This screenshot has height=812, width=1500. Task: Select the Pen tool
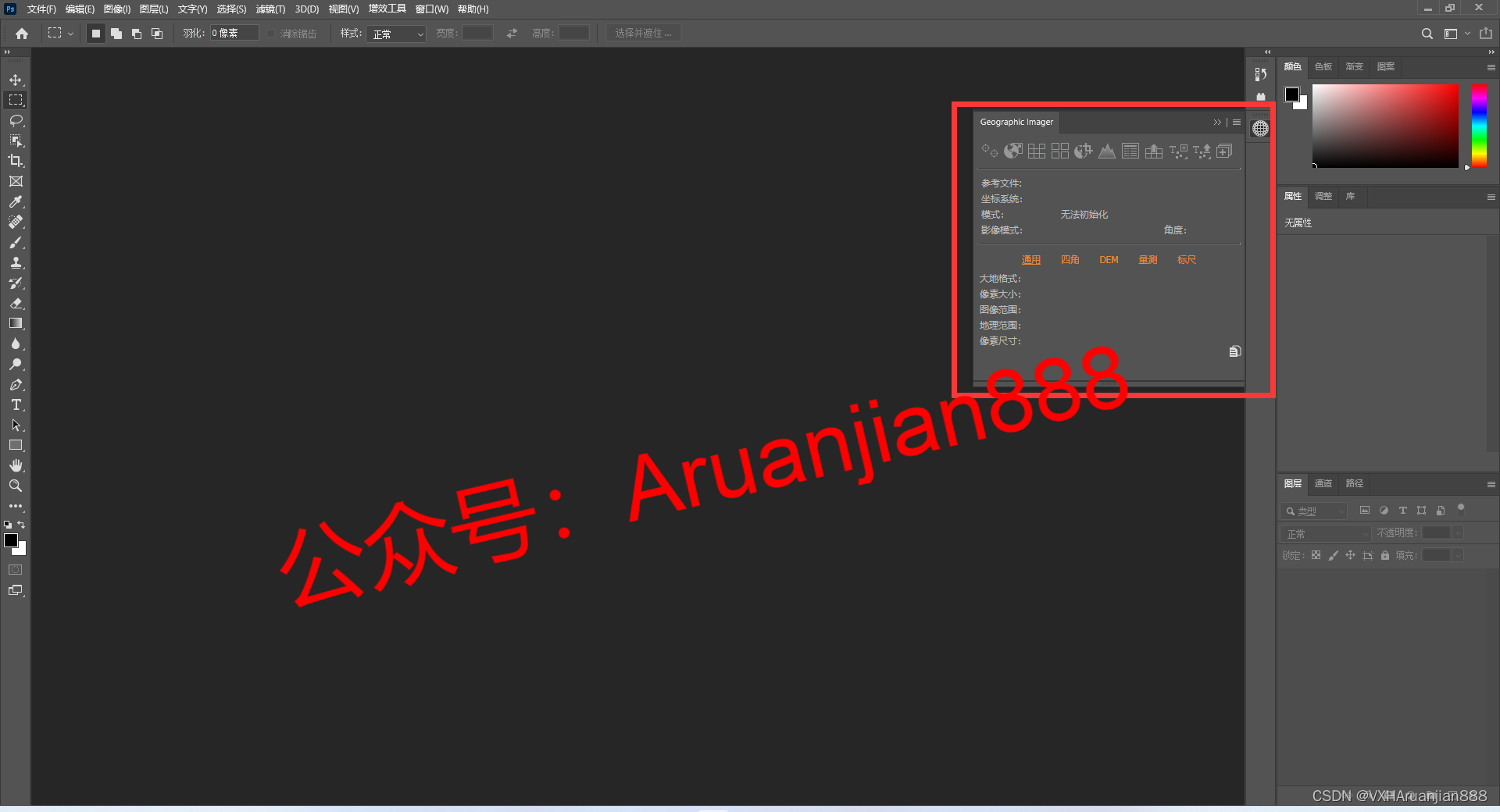tap(16, 384)
